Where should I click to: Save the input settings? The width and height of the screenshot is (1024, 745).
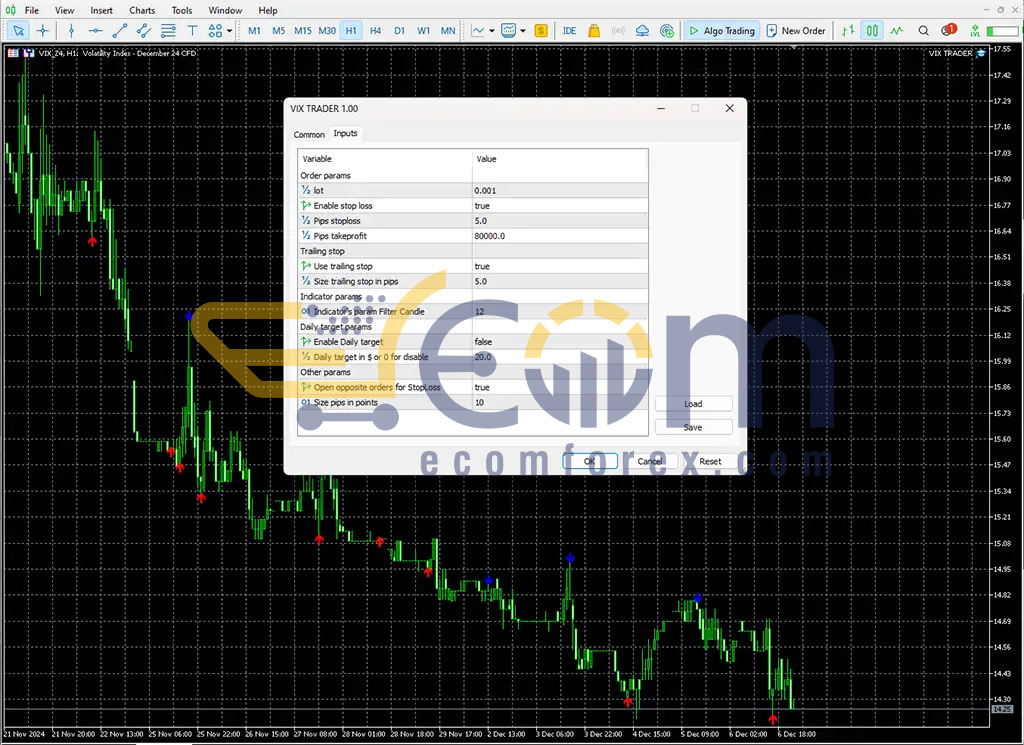coord(693,427)
